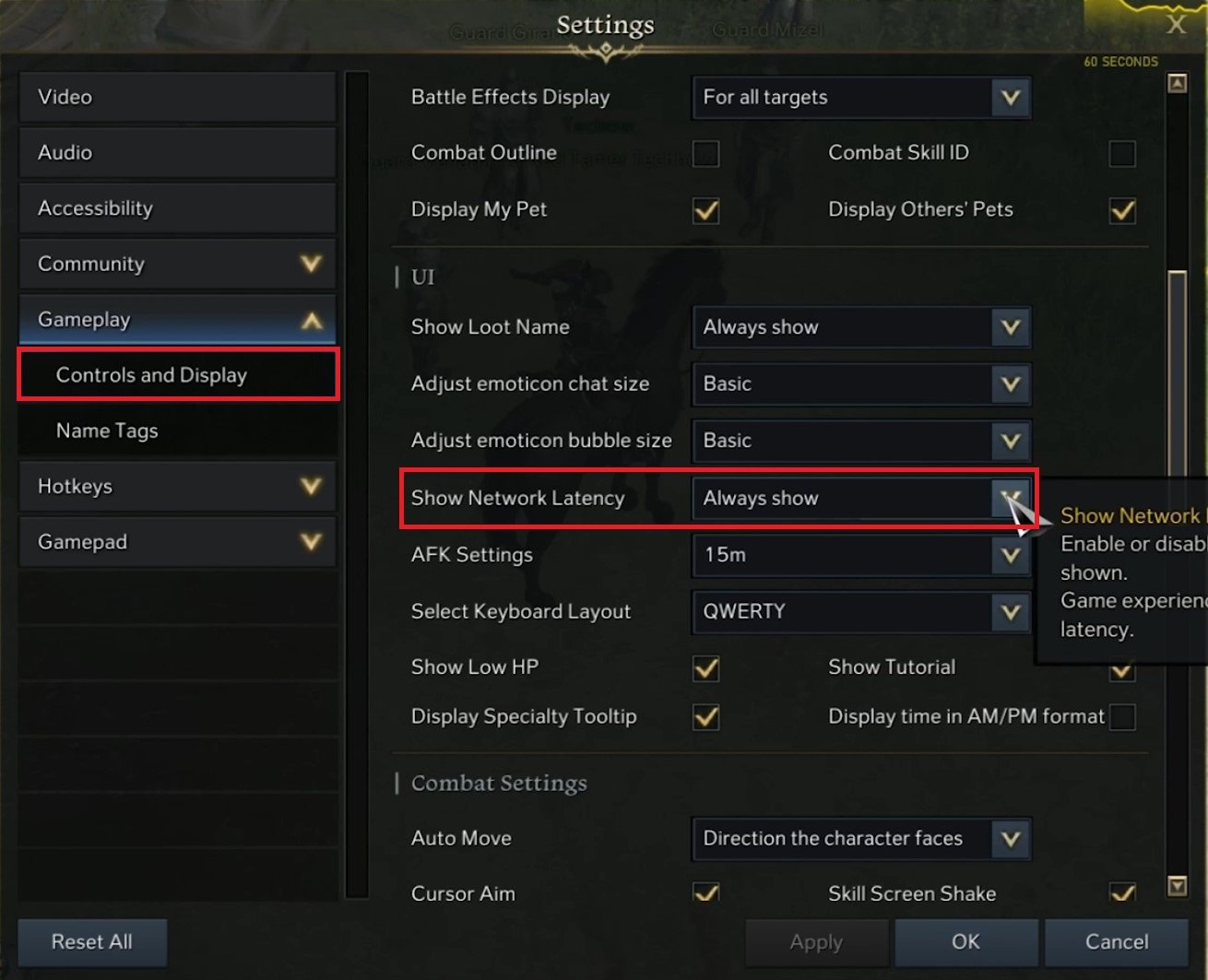
Task: Collapse the Gameplay category chevron
Action: click(x=311, y=321)
